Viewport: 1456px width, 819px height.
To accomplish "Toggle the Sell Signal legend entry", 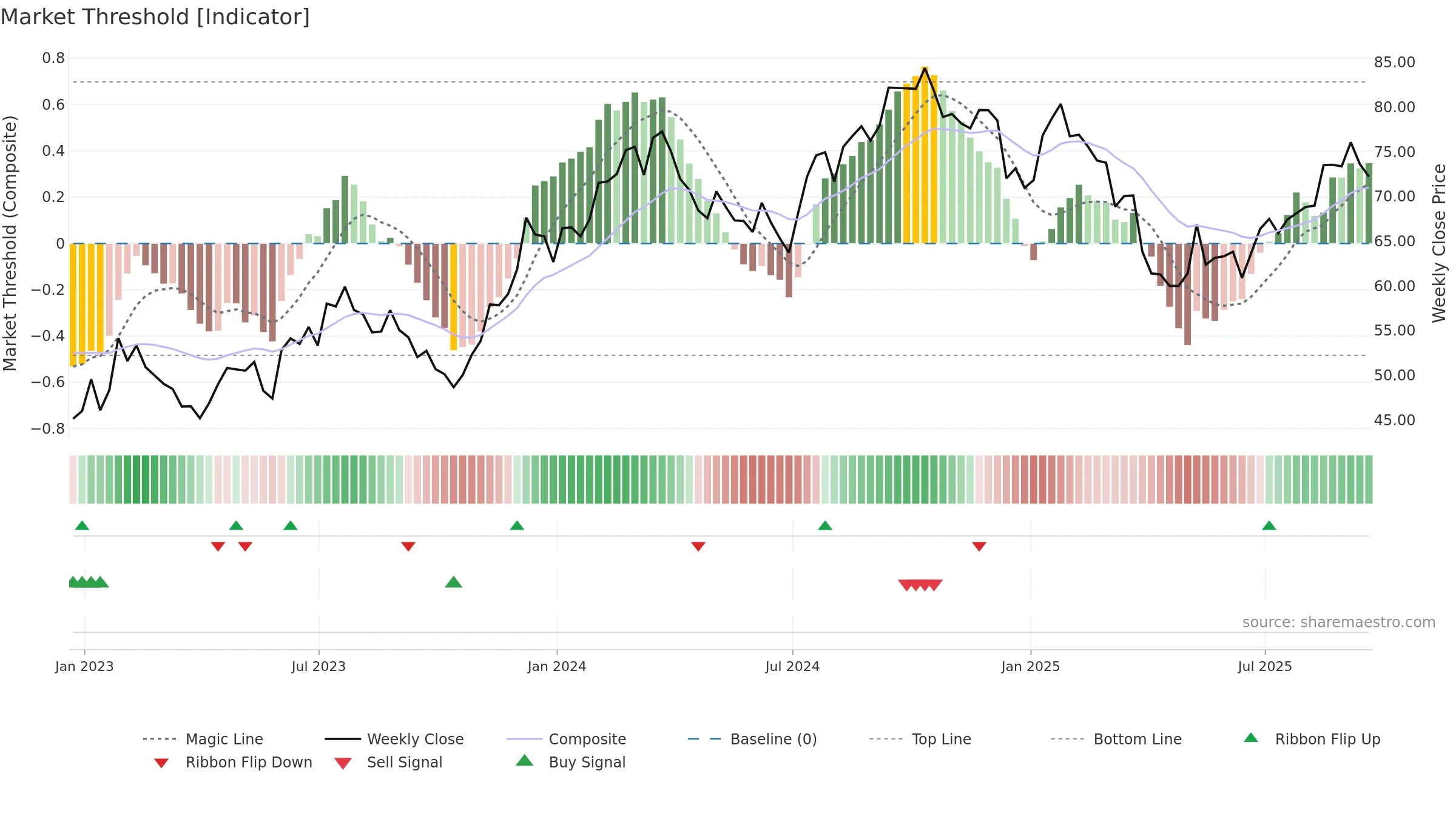I will pos(388,762).
